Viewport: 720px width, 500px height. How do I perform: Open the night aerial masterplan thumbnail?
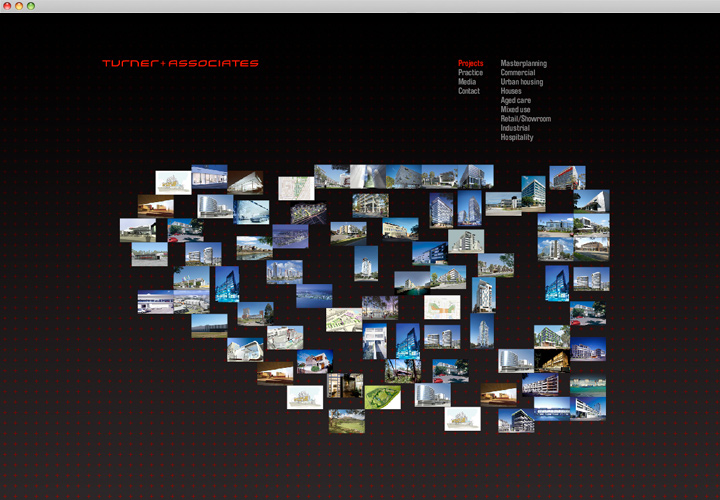(309, 214)
